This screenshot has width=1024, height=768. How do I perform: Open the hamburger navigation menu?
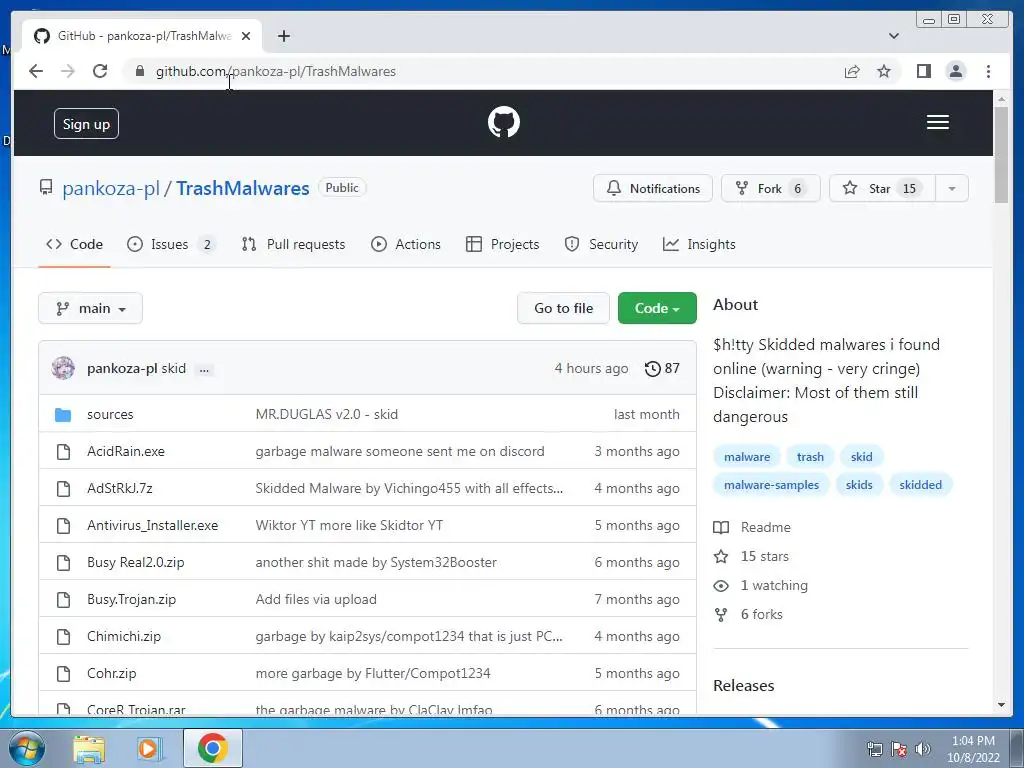[x=938, y=122]
